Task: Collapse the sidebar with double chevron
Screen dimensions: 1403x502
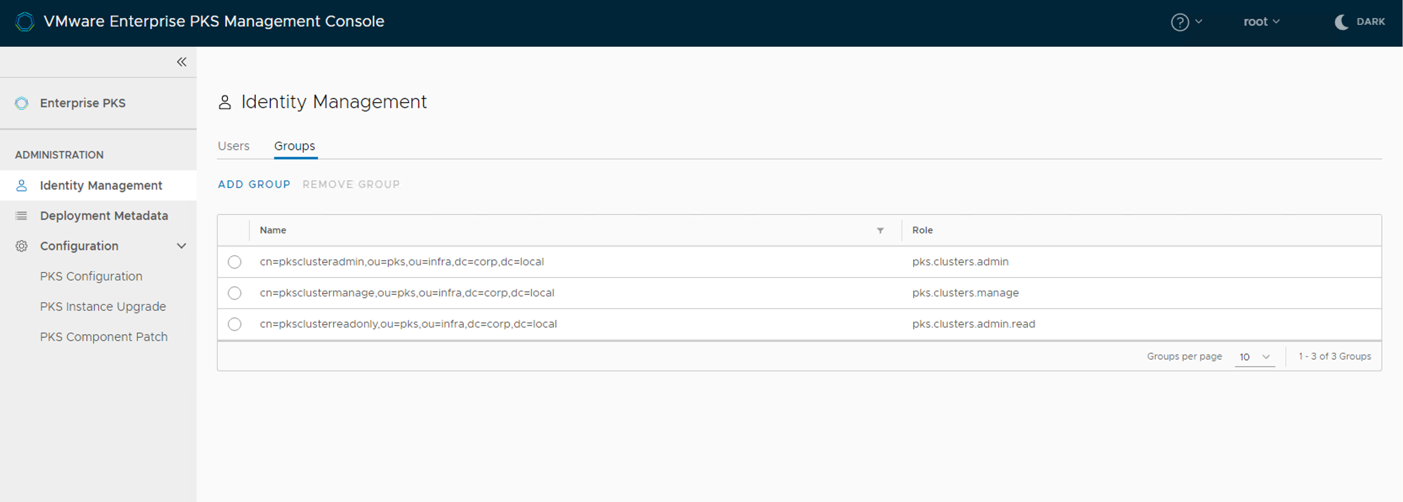Action: tap(181, 62)
